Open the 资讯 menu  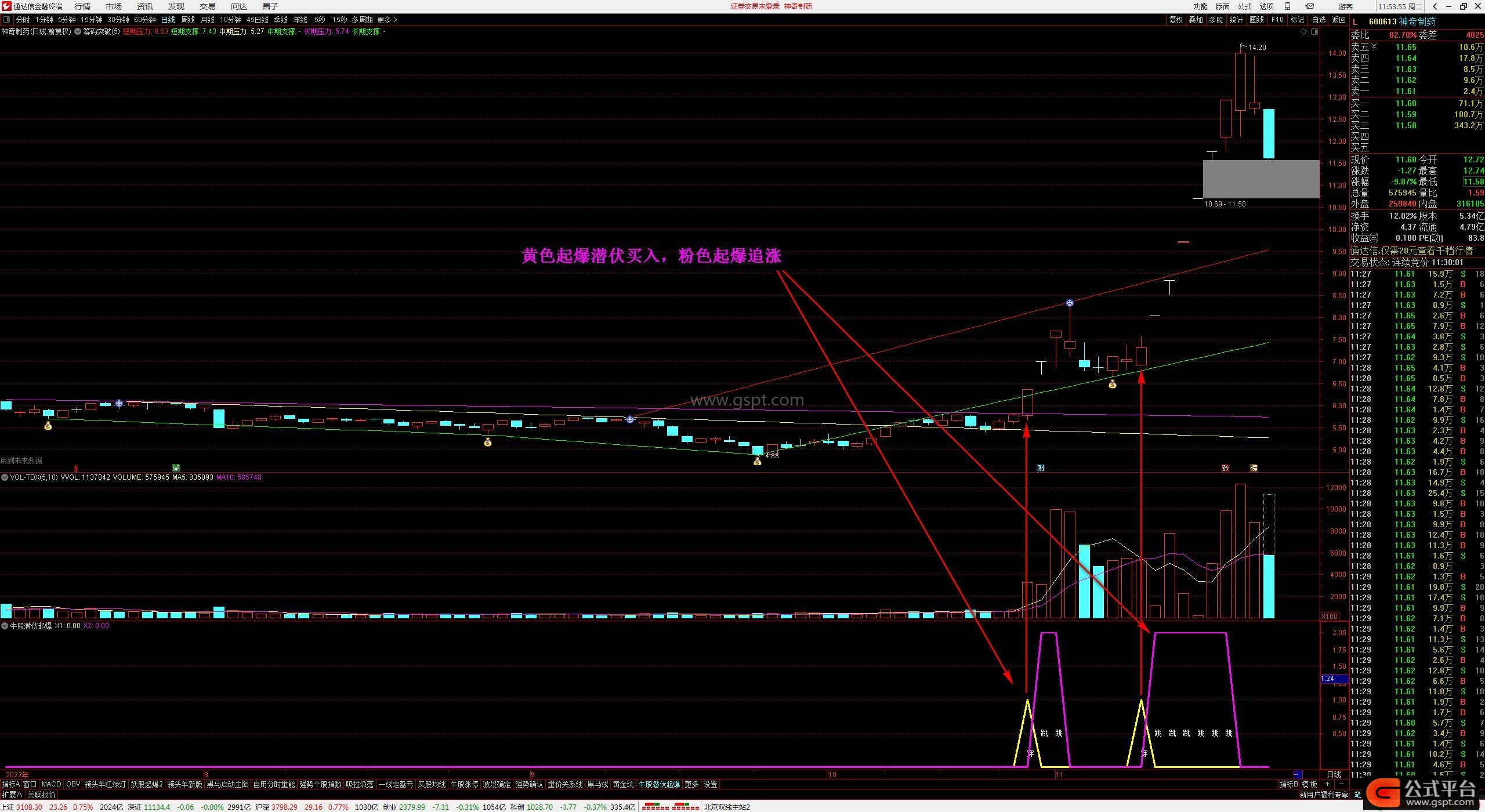click(145, 6)
